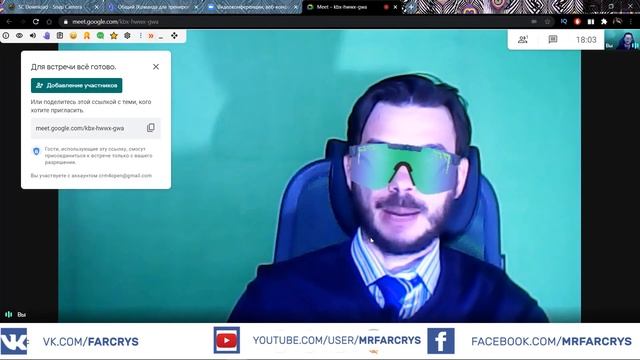
Task: Open the puzzle-piece extensions menu
Action: tap(604, 22)
